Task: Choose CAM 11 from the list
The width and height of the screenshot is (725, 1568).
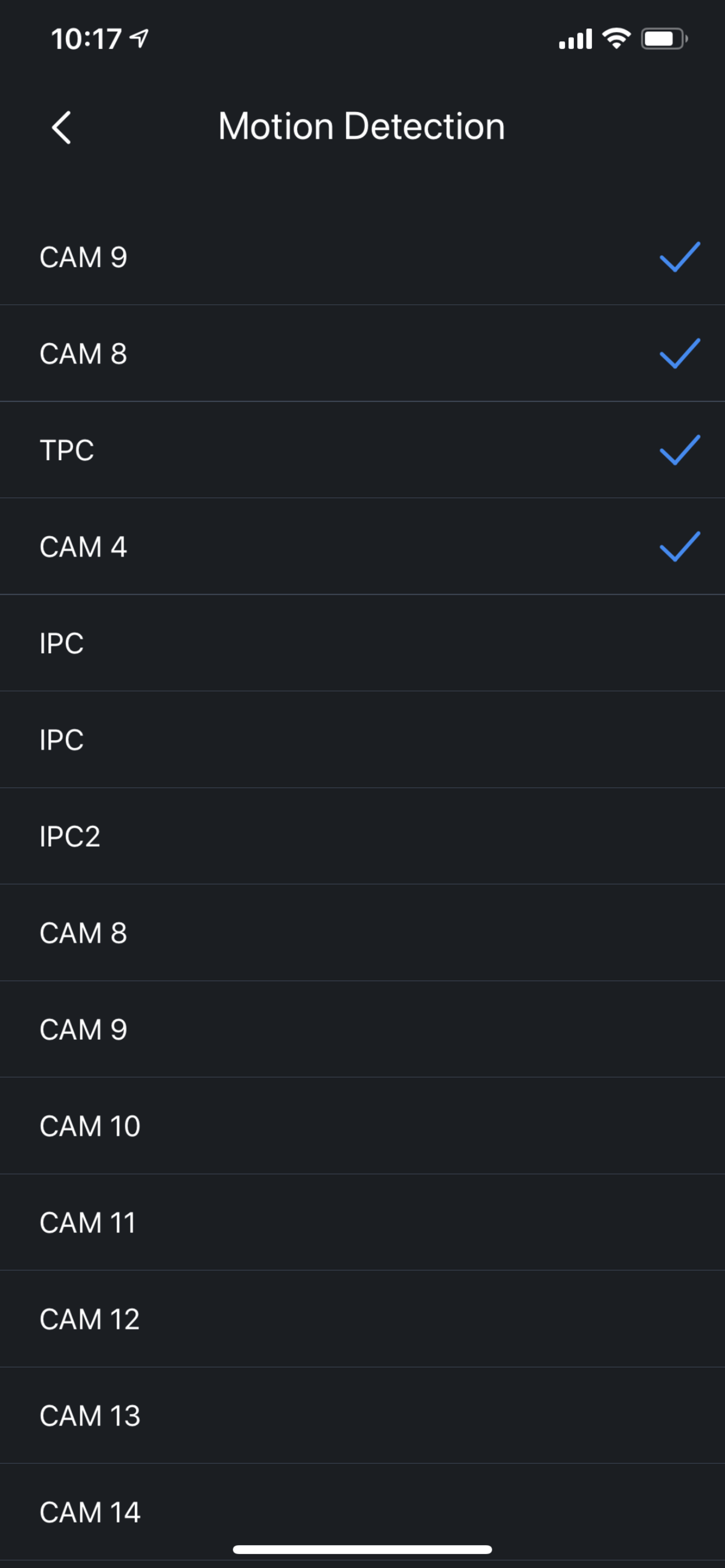Action: pos(362,1222)
